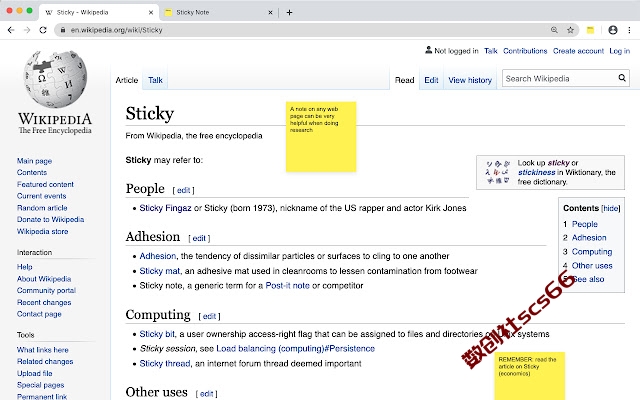Visit the Wikipedia store link
This screenshot has height=400, width=640.
pyautogui.click(x=42, y=231)
